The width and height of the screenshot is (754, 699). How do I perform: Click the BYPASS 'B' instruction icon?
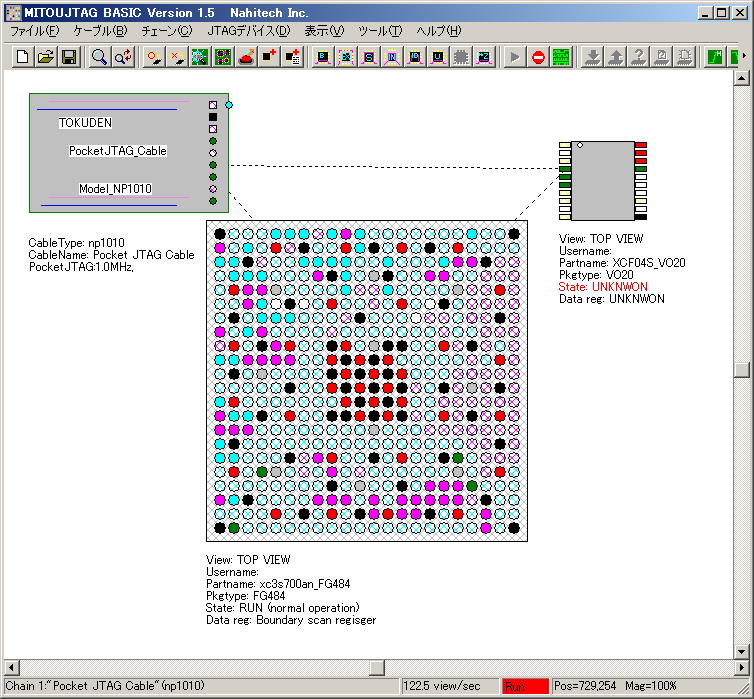(323, 57)
